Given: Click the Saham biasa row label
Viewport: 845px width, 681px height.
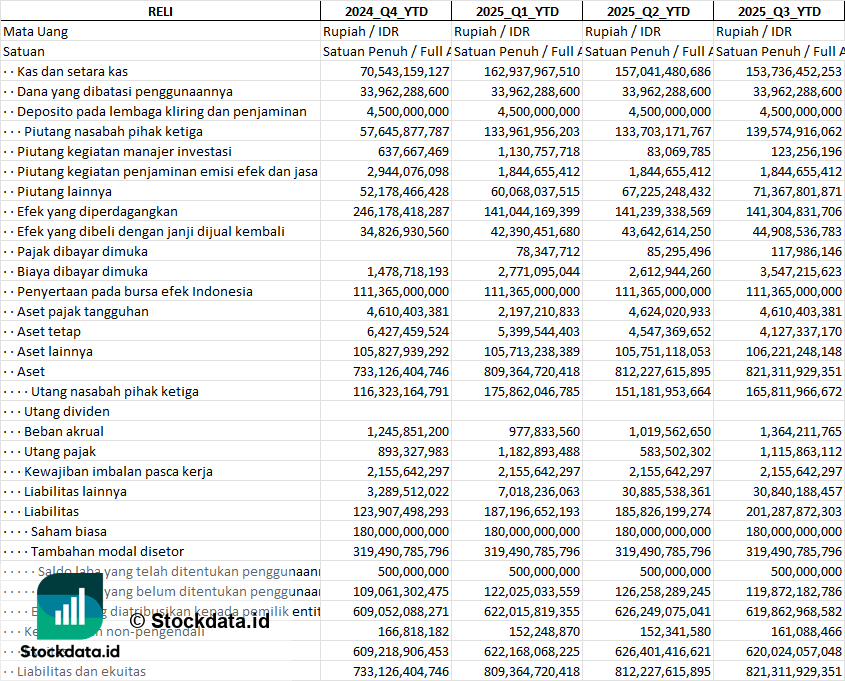Looking at the screenshot, I should [68, 531].
